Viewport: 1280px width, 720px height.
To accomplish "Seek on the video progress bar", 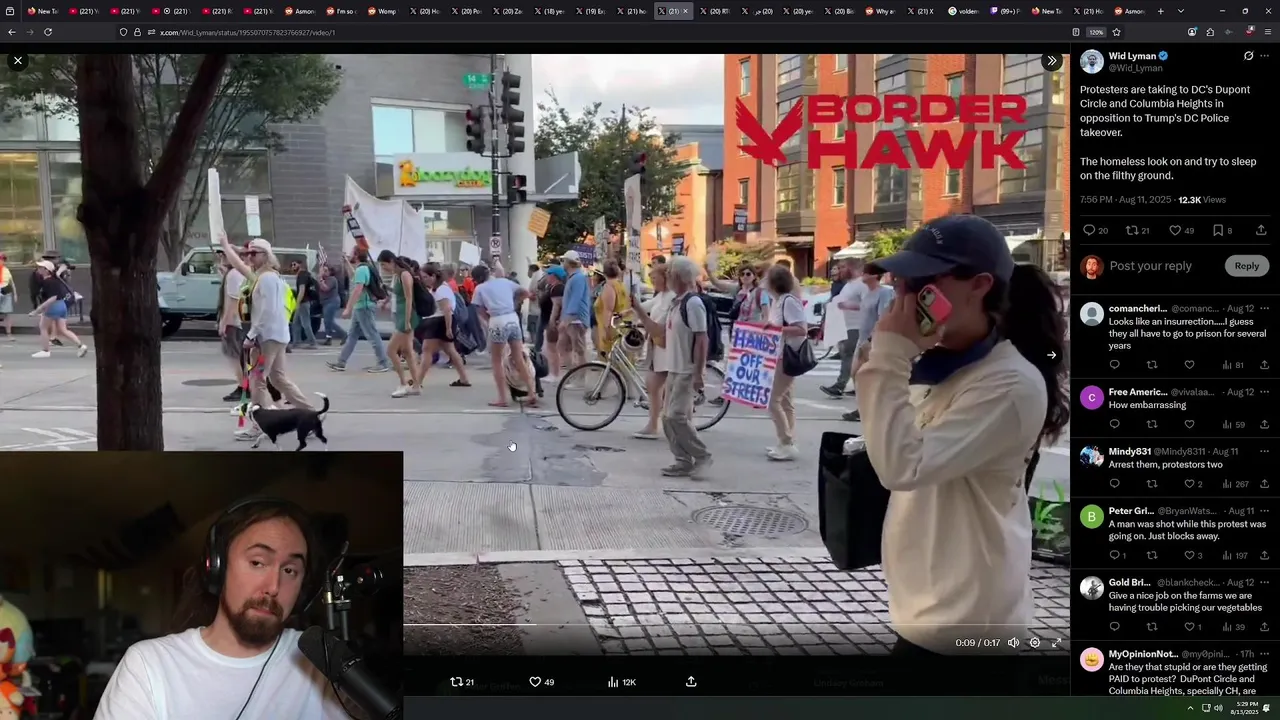I will pyautogui.click(x=736, y=624).
